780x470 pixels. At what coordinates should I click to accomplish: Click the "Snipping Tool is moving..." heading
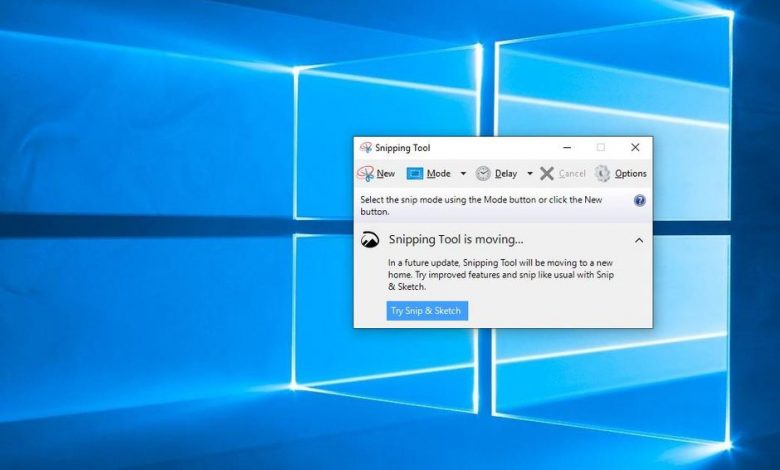pyautogui.click(x=456, y=240)
